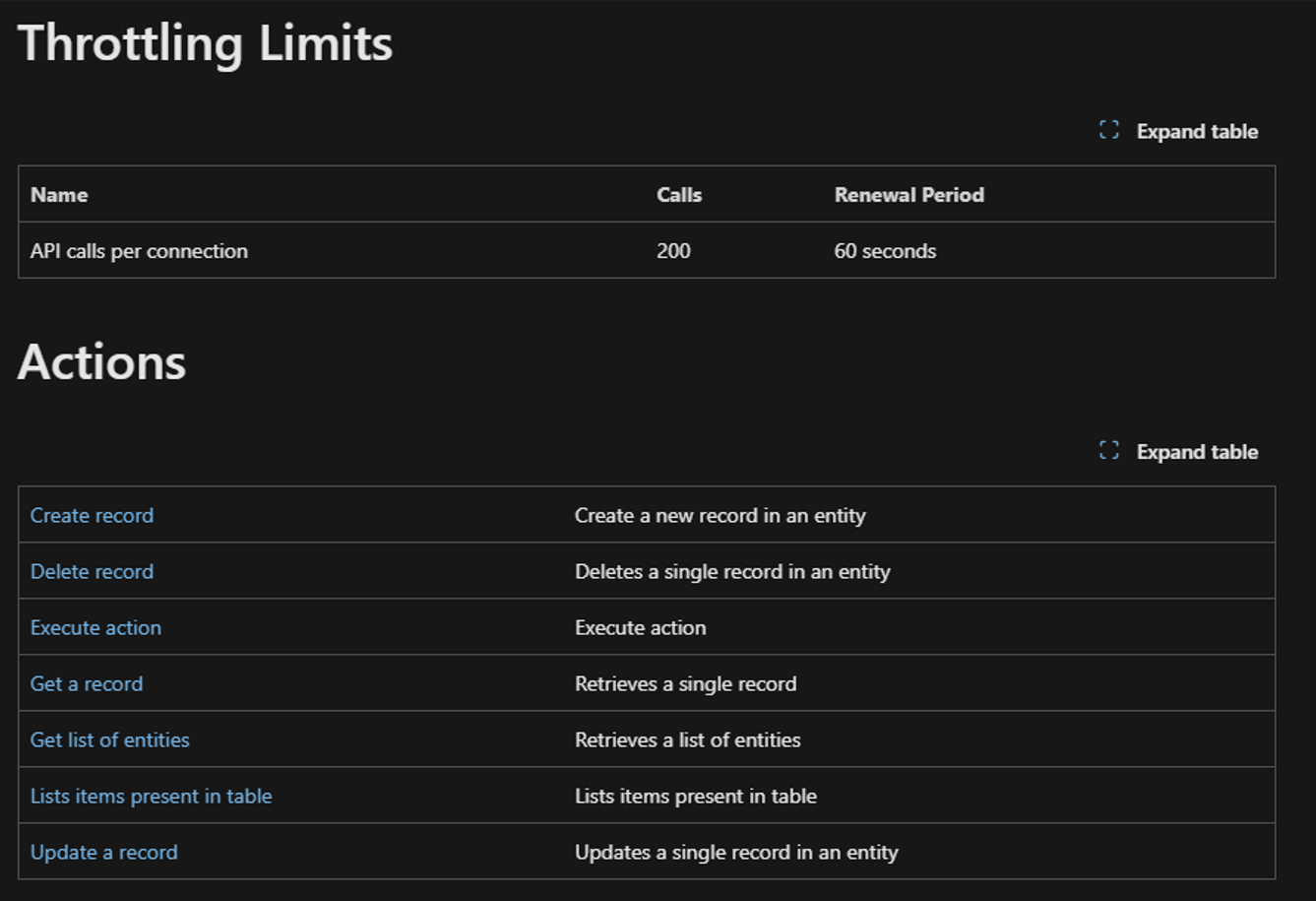Select the Lists items present in table link
The width and height of the screenshot is (1316, 901).
coord(150,796)
